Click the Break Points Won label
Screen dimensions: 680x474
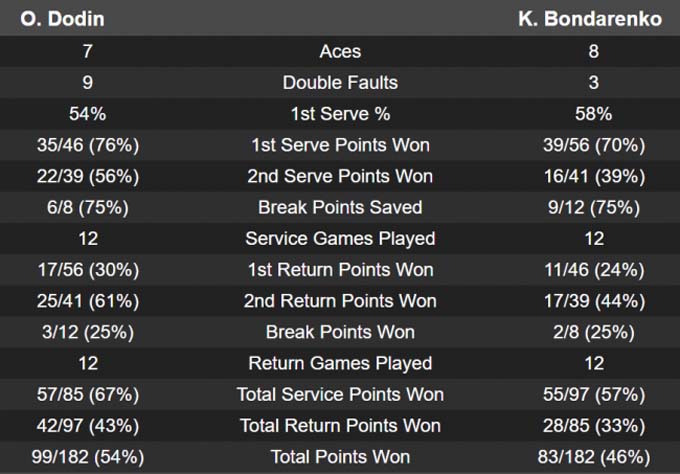[340, 332]
